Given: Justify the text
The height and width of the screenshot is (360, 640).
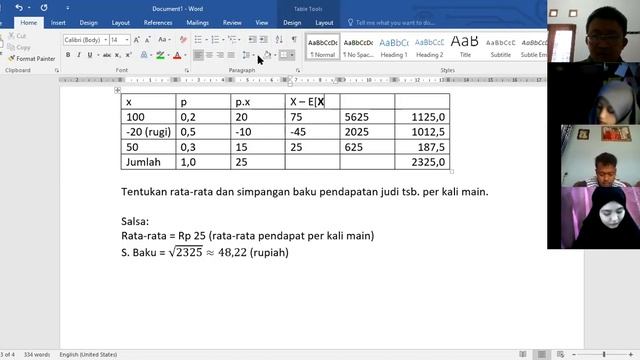Looking at the screenshot, I should point(231,55).
